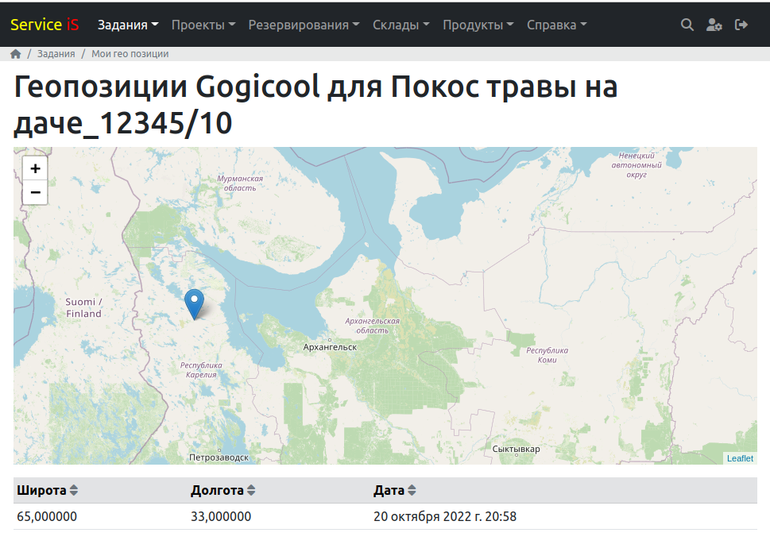Image resolution: width=770 pixels, height=552 pixels.
Task: Select date 20 октября 2022 г. 20:58
Action: (445, 516)
